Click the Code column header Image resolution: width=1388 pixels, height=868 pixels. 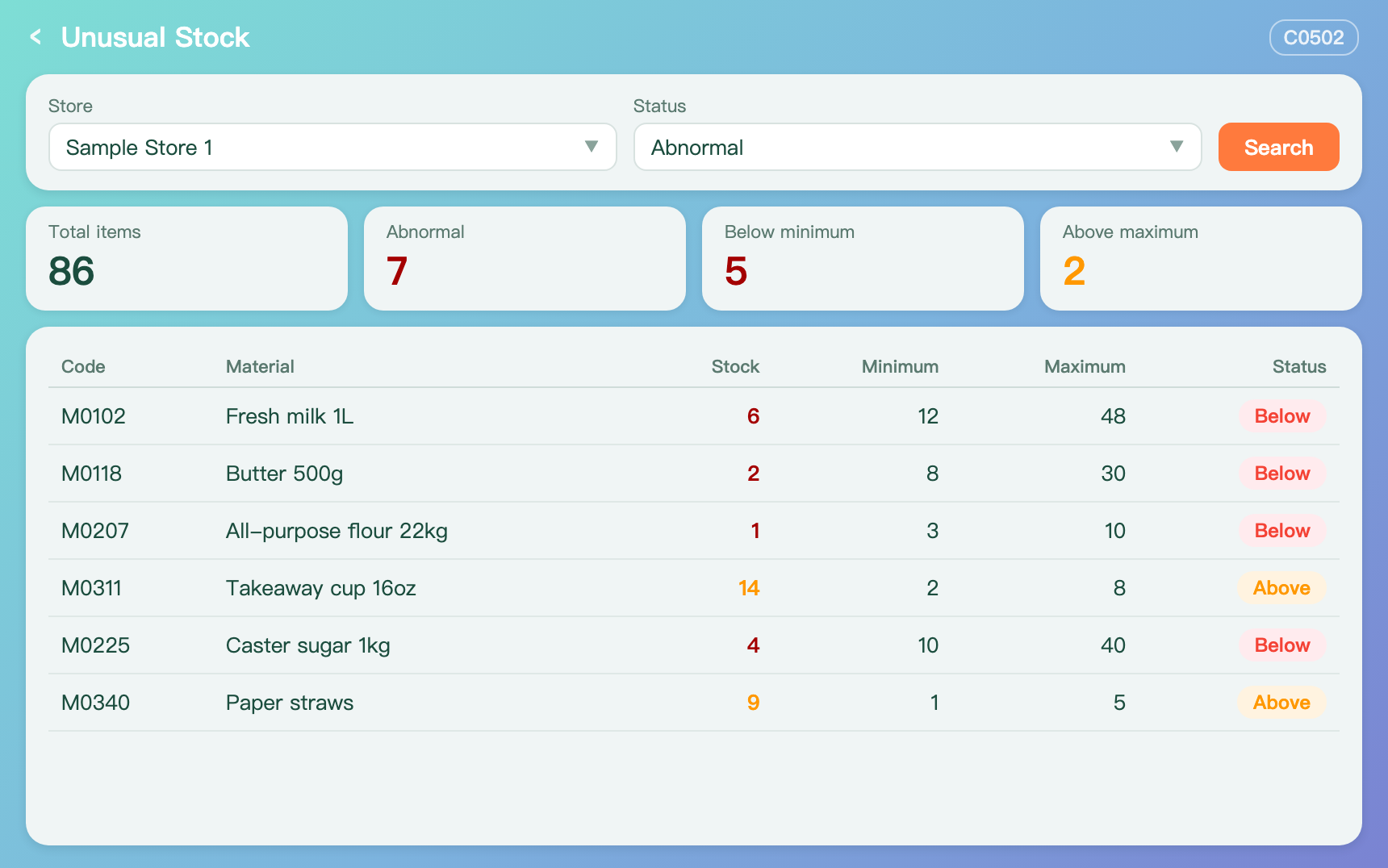pos(83,366)
